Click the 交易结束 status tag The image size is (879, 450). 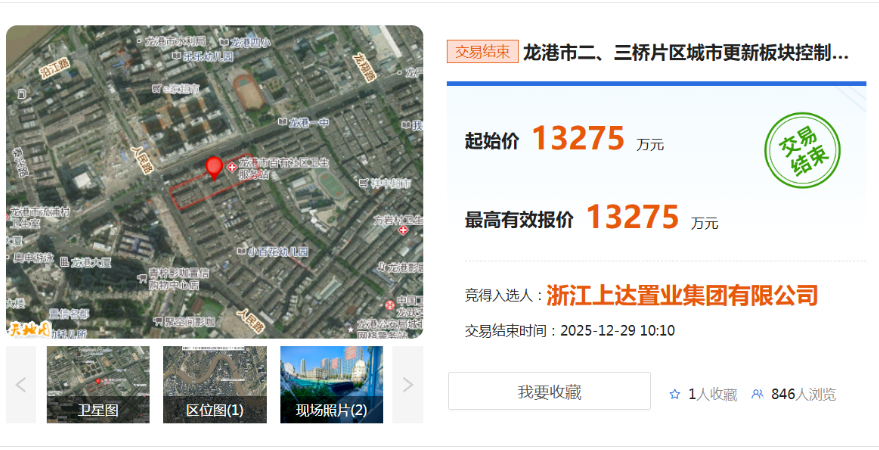482,52
